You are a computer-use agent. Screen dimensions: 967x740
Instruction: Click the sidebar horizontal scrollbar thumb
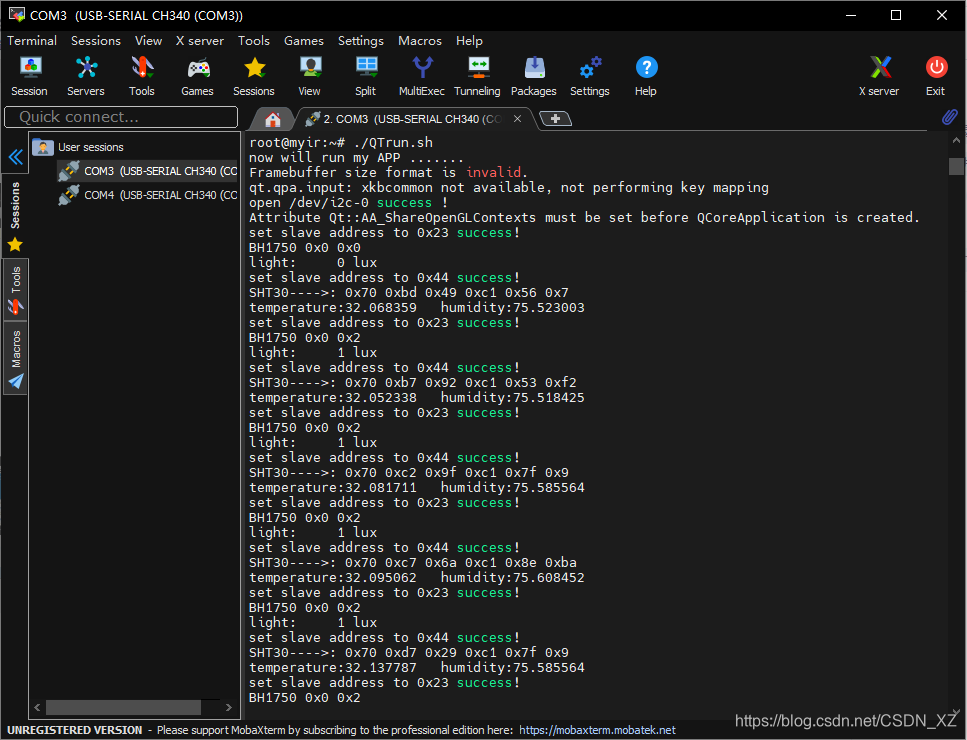point(123,707)
